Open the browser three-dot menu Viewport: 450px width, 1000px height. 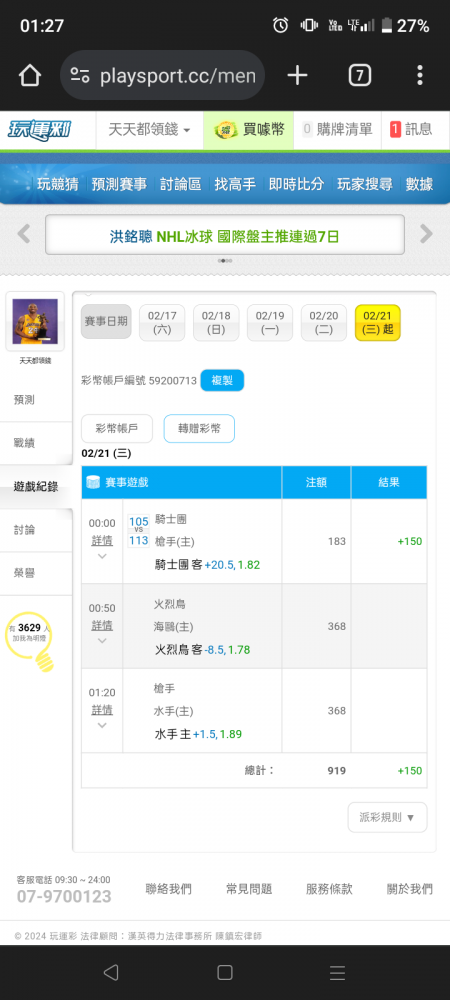pyautogui.click(x=419, y=75)
